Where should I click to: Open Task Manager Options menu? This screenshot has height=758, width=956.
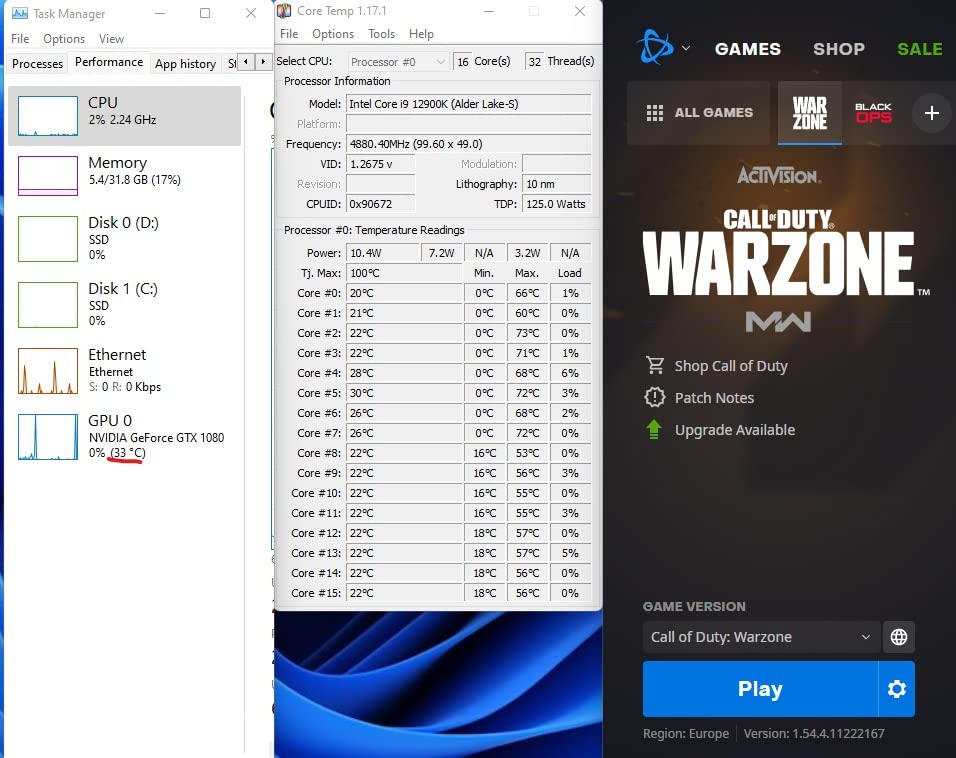pyautogui.click(x=64, y=38)
